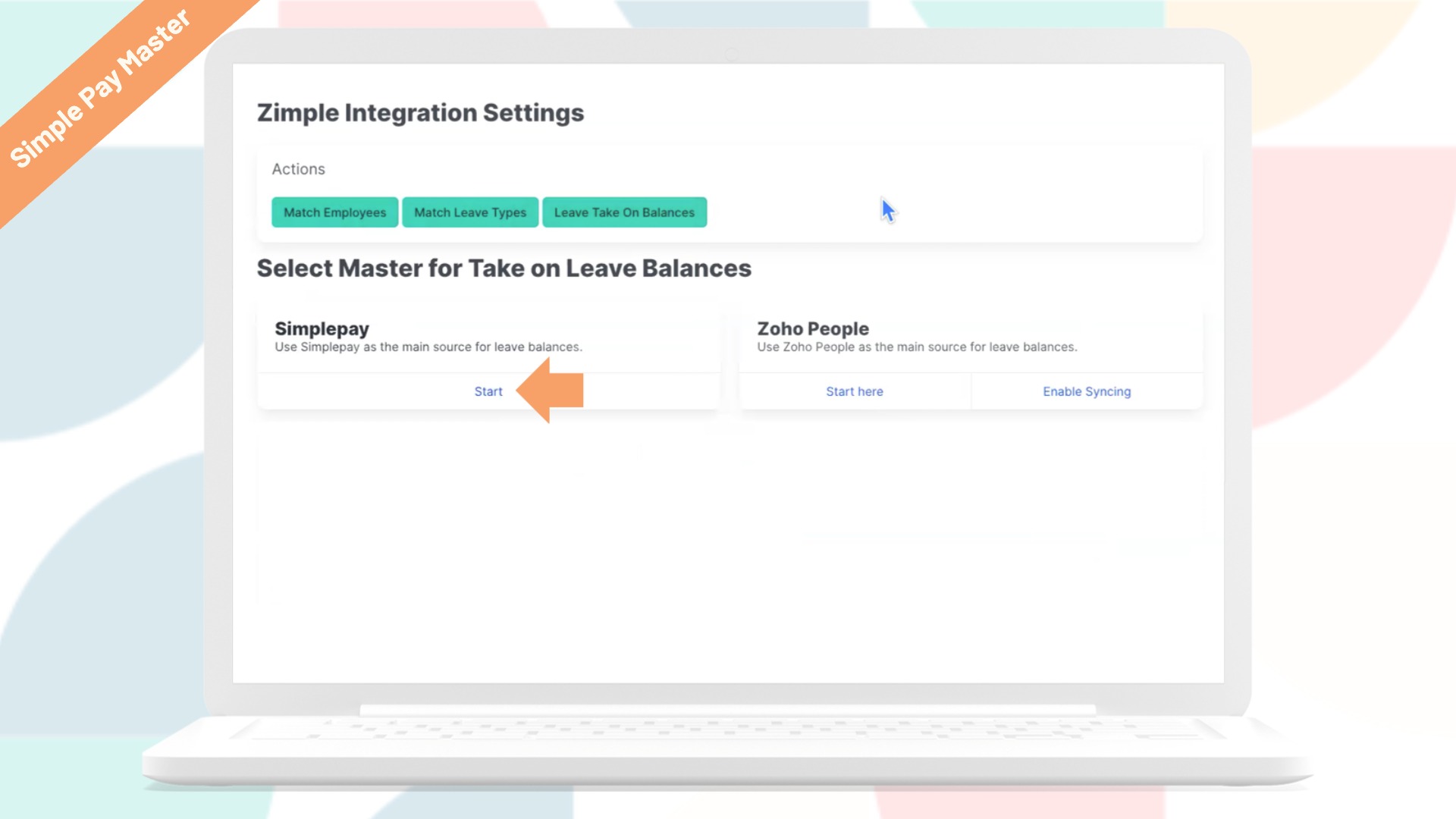This screenshot has height=819, width=1456.
Task: Enable Syncing for Zoho People
Action: (1086, 391)
